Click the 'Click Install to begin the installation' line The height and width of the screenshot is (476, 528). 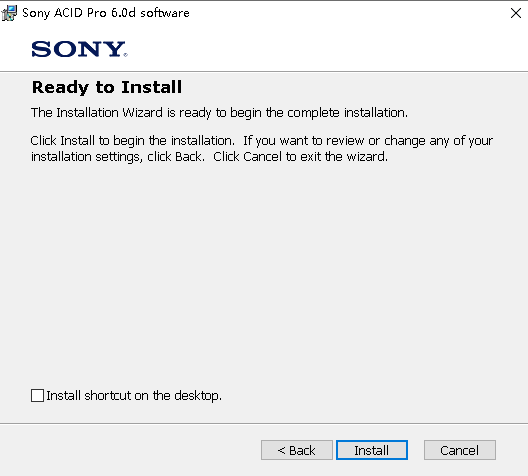[x=133, y=141]
